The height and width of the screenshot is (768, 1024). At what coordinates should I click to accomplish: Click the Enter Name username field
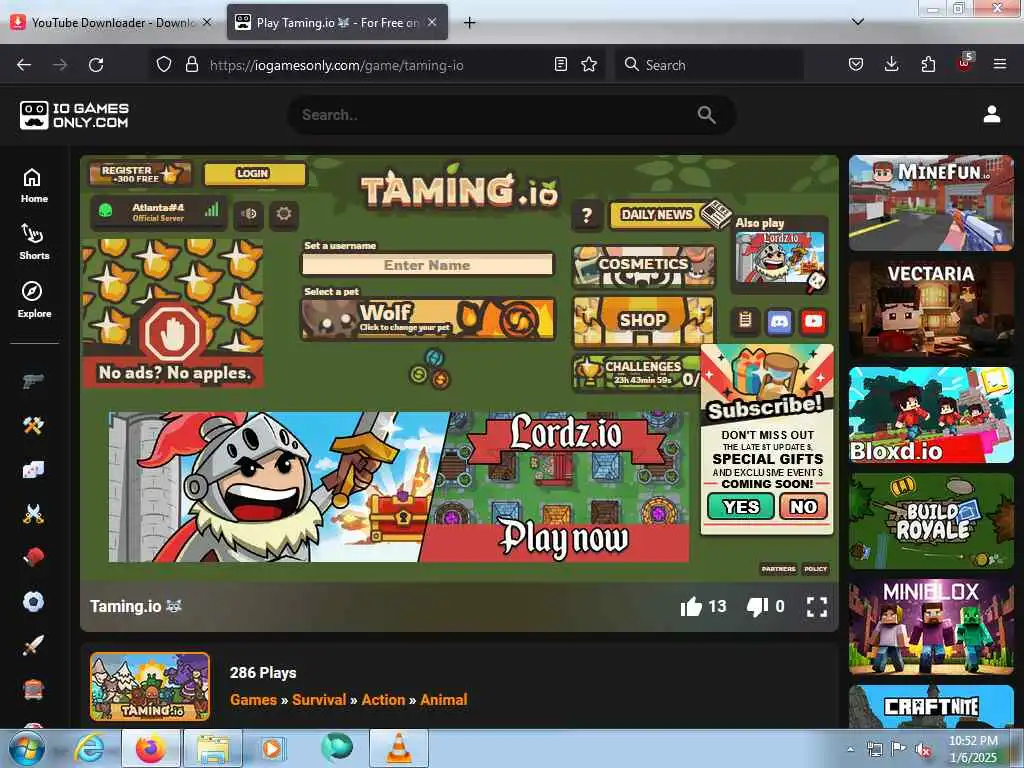[427, 264]
